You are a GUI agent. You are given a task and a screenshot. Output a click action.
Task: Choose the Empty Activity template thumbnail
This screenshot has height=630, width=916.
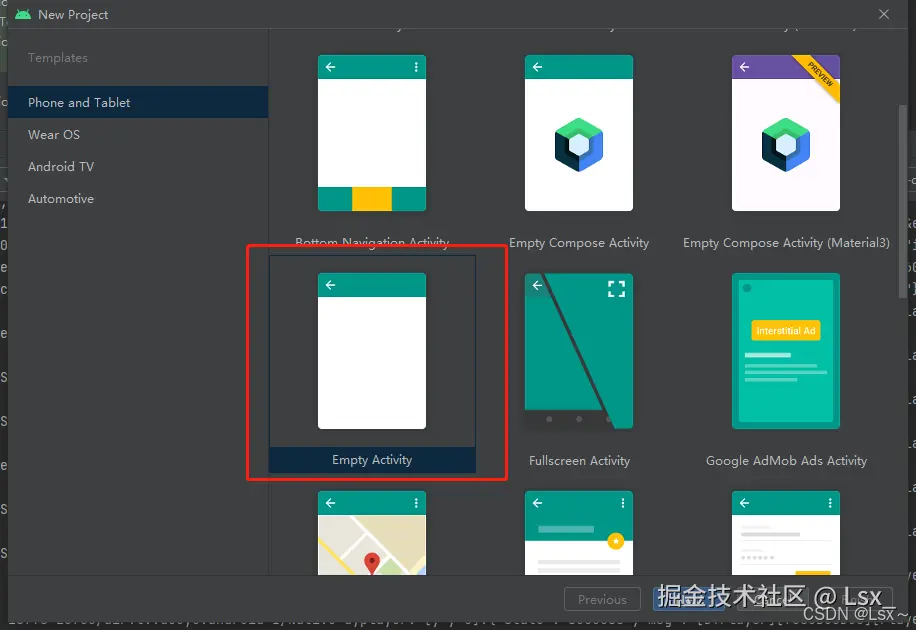point(372,351)
